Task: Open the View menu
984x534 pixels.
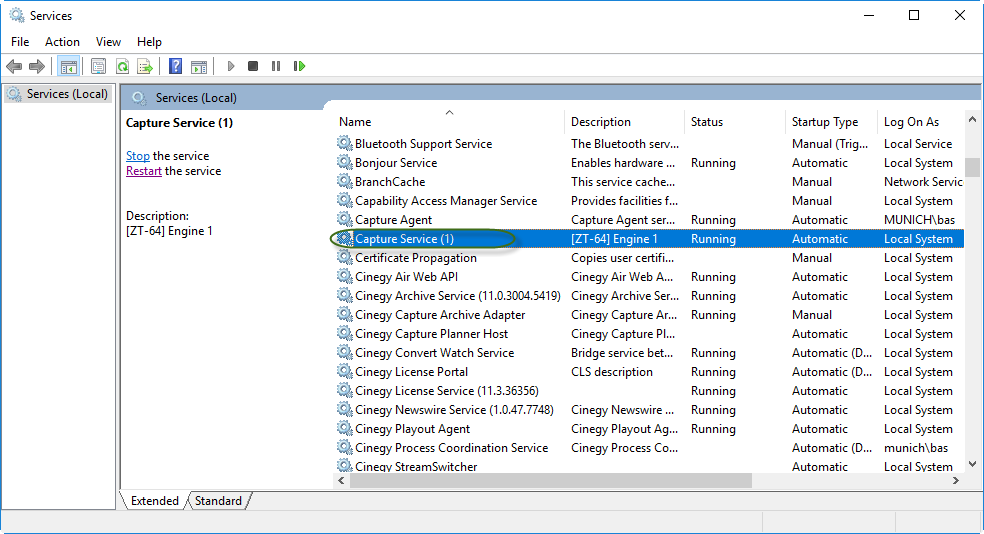Action: 108,41
